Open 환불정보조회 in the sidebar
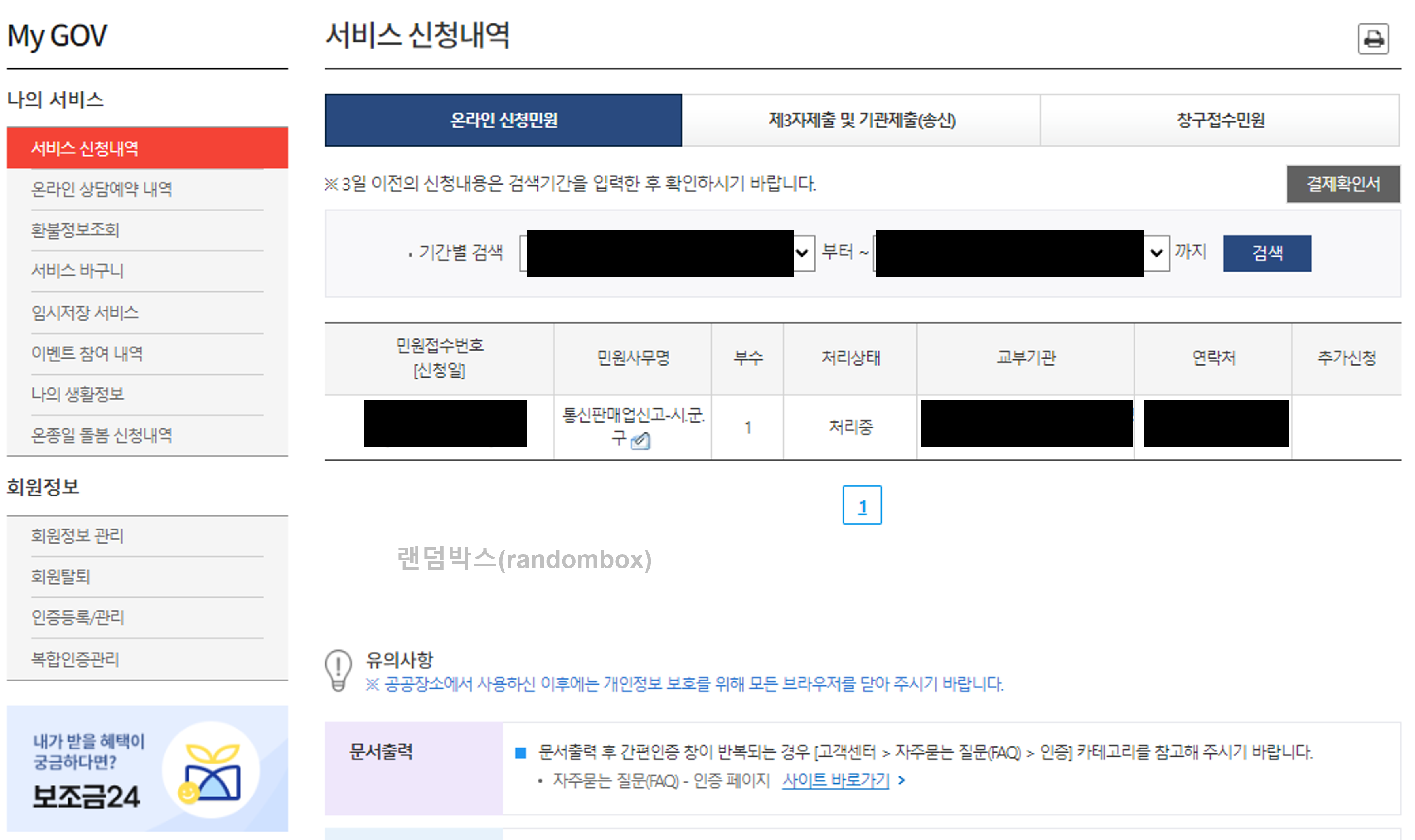Viewport: 1415px width, 840px height. pos(75,230)
